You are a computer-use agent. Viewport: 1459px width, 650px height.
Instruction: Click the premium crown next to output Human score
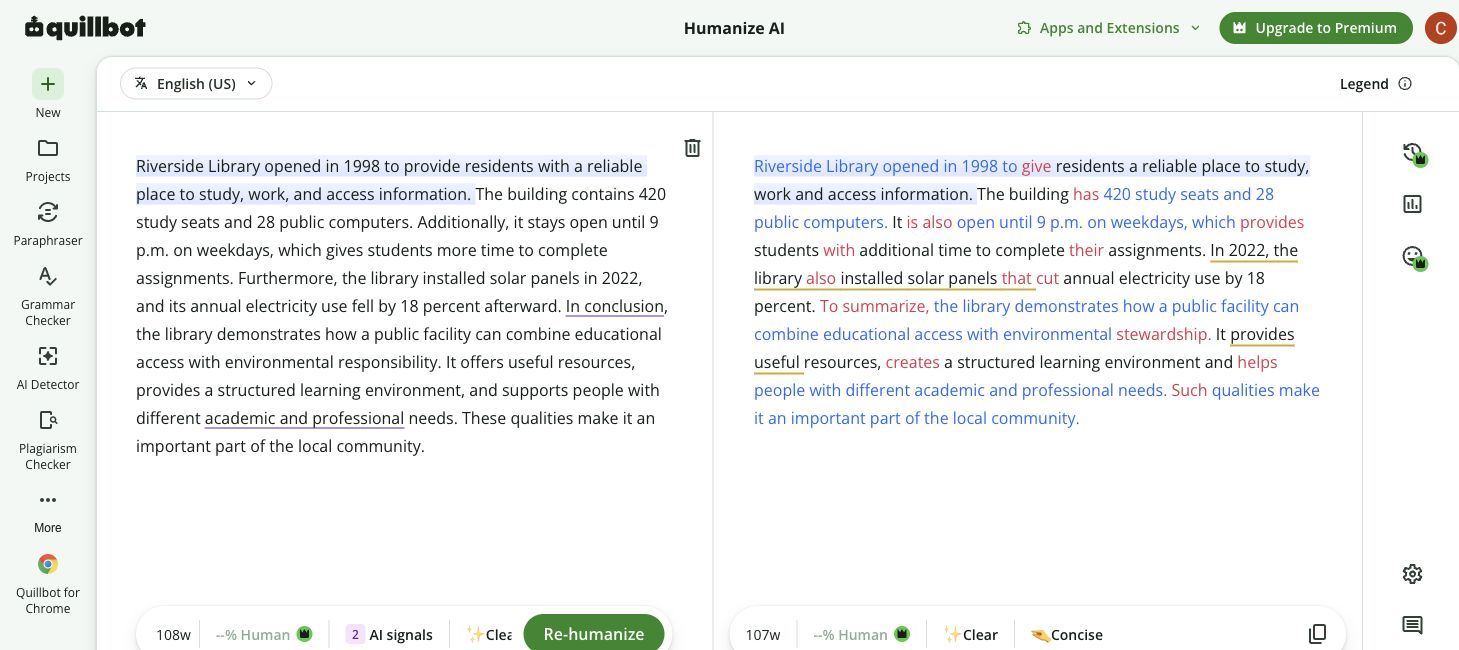(902, 633)
